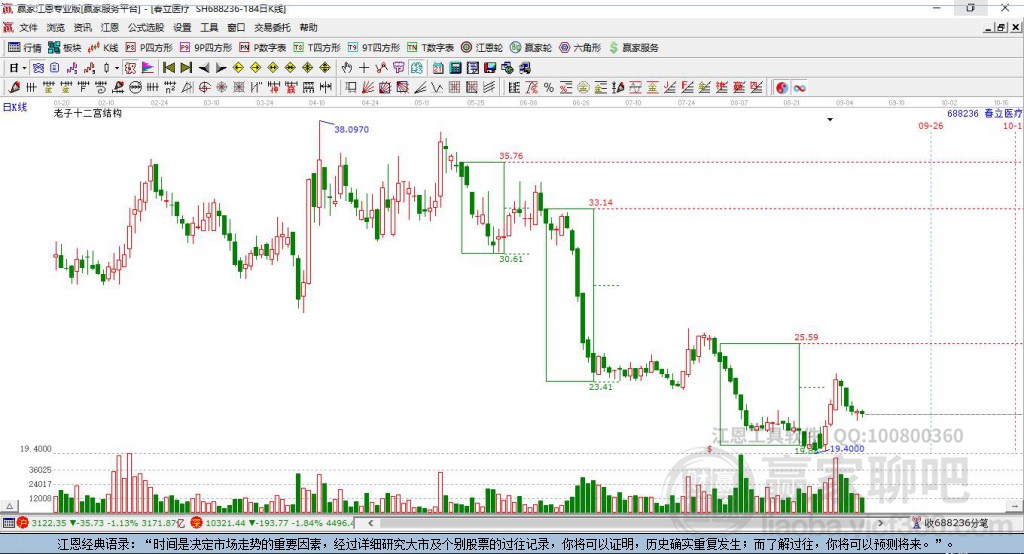Expand the candlestick style dropdown arrow

tap(117, 68)
